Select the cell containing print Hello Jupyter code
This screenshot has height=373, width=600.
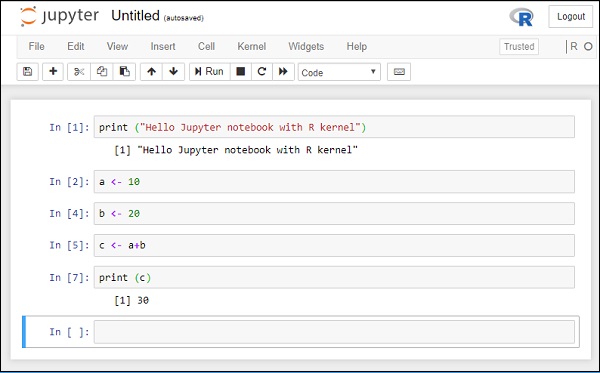point(334,127)
